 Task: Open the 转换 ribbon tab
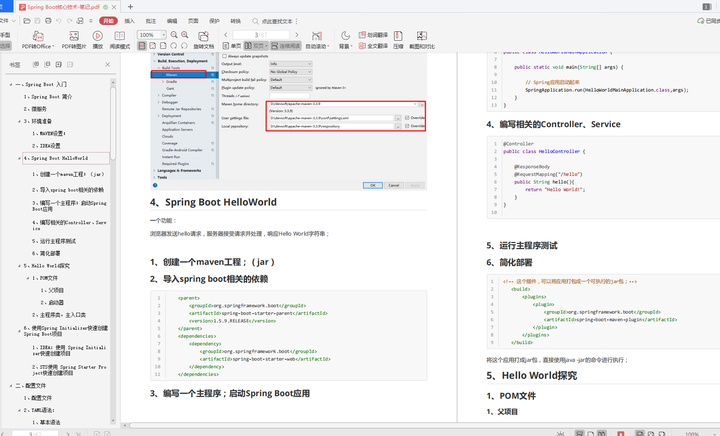click(236, 21)
